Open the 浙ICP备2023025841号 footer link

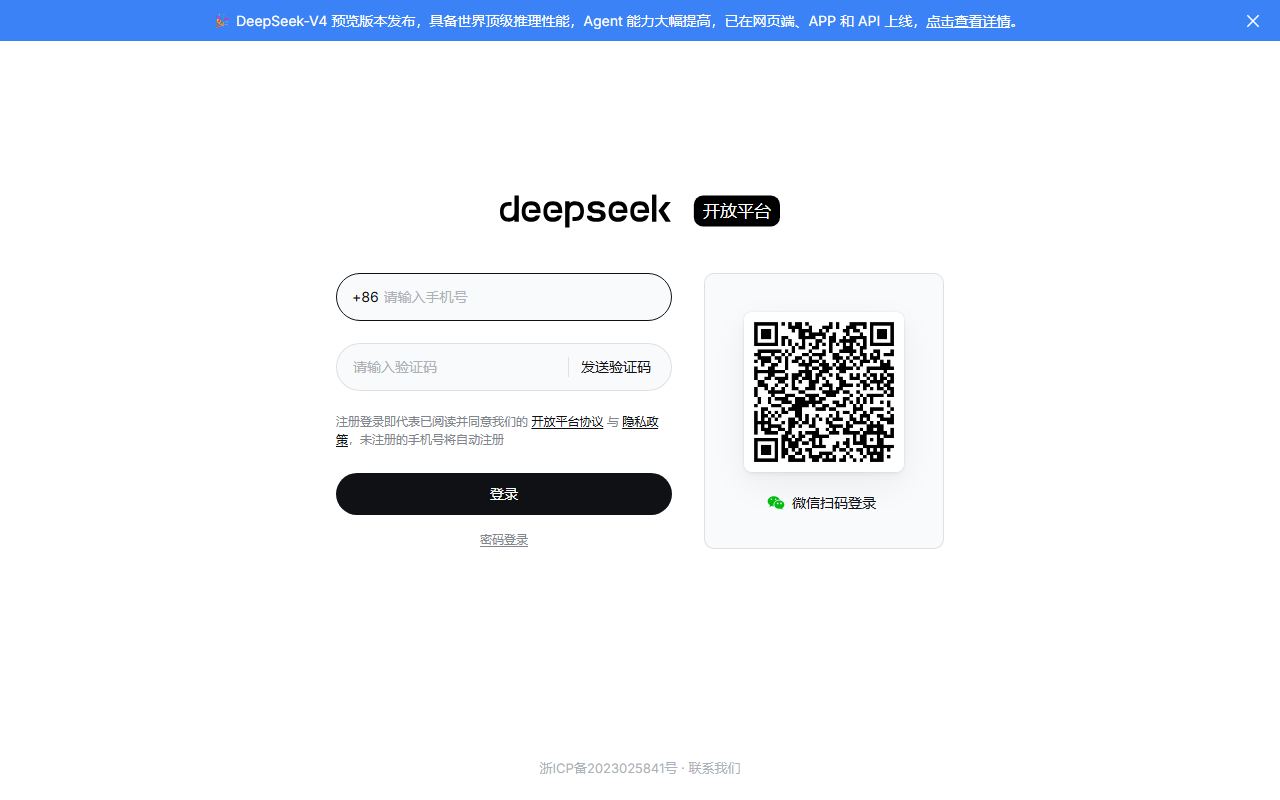pyautogui.click(x=608, y=768)
